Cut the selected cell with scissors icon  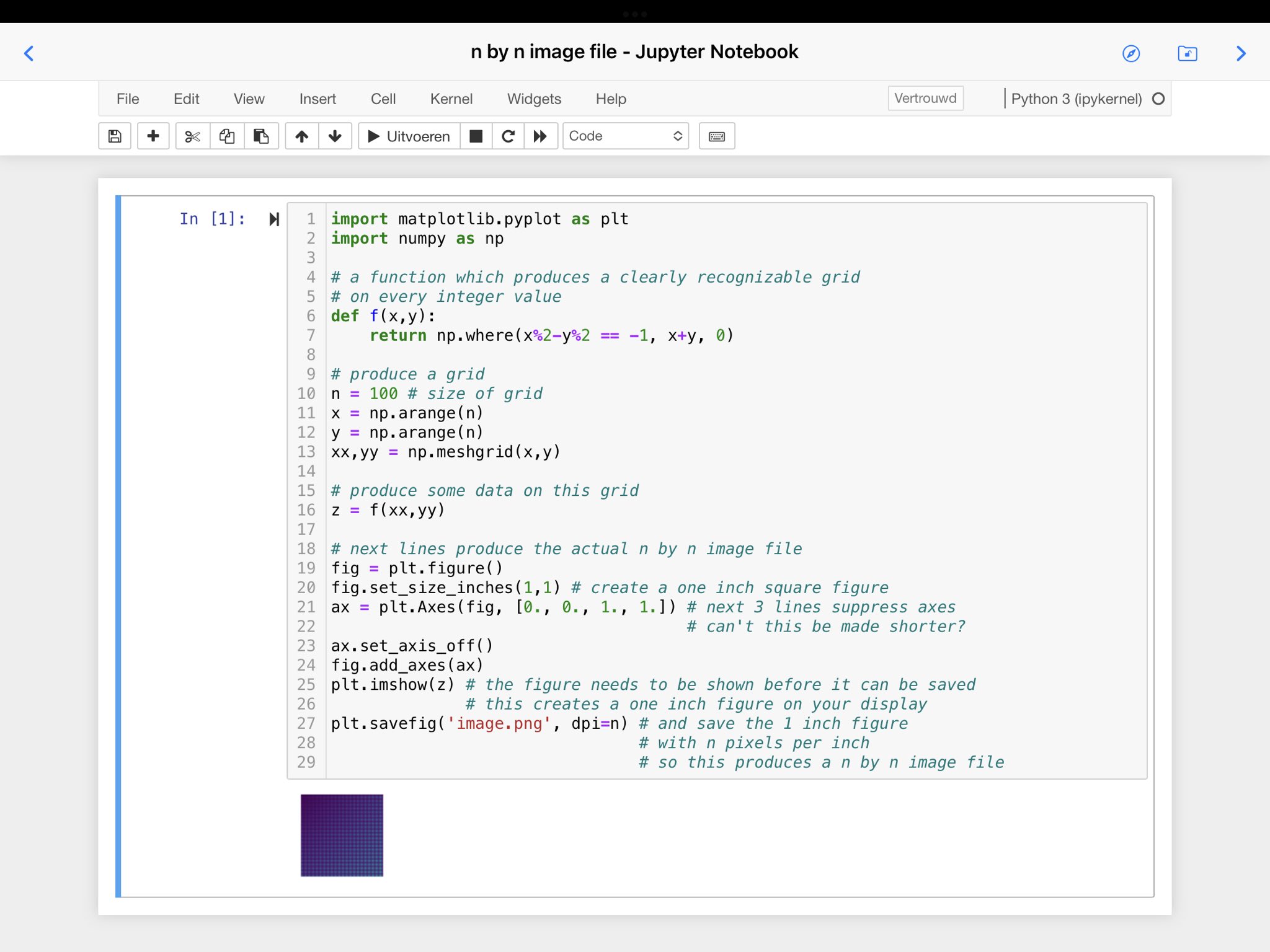pos(193,136)
